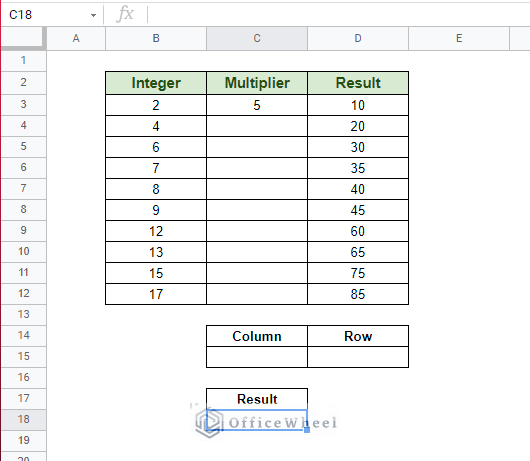Click the empty cell under Row
530x461 pixels.
pyautogui.click(x=358, y=357)
